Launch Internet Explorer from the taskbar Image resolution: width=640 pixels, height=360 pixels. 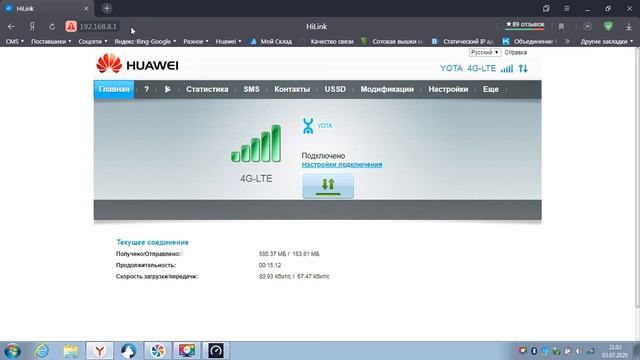[42, 351]
